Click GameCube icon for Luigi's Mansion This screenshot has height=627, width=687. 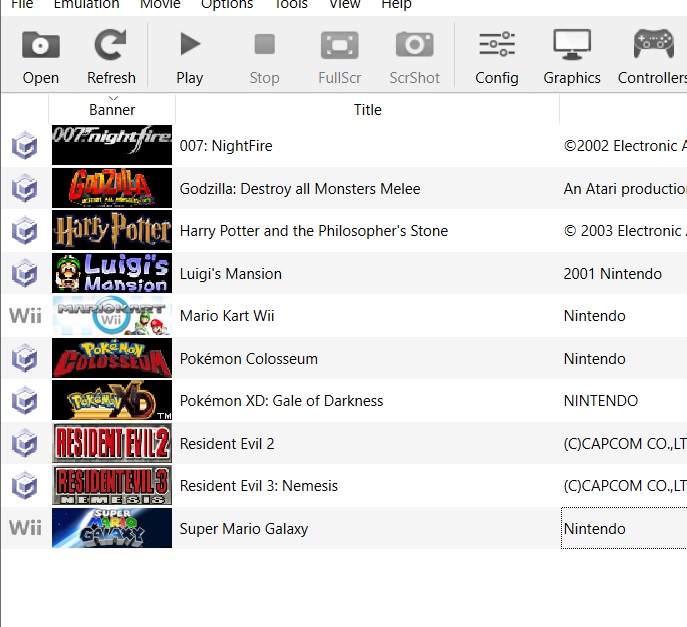pyautogui.click(x=25, y=273)
